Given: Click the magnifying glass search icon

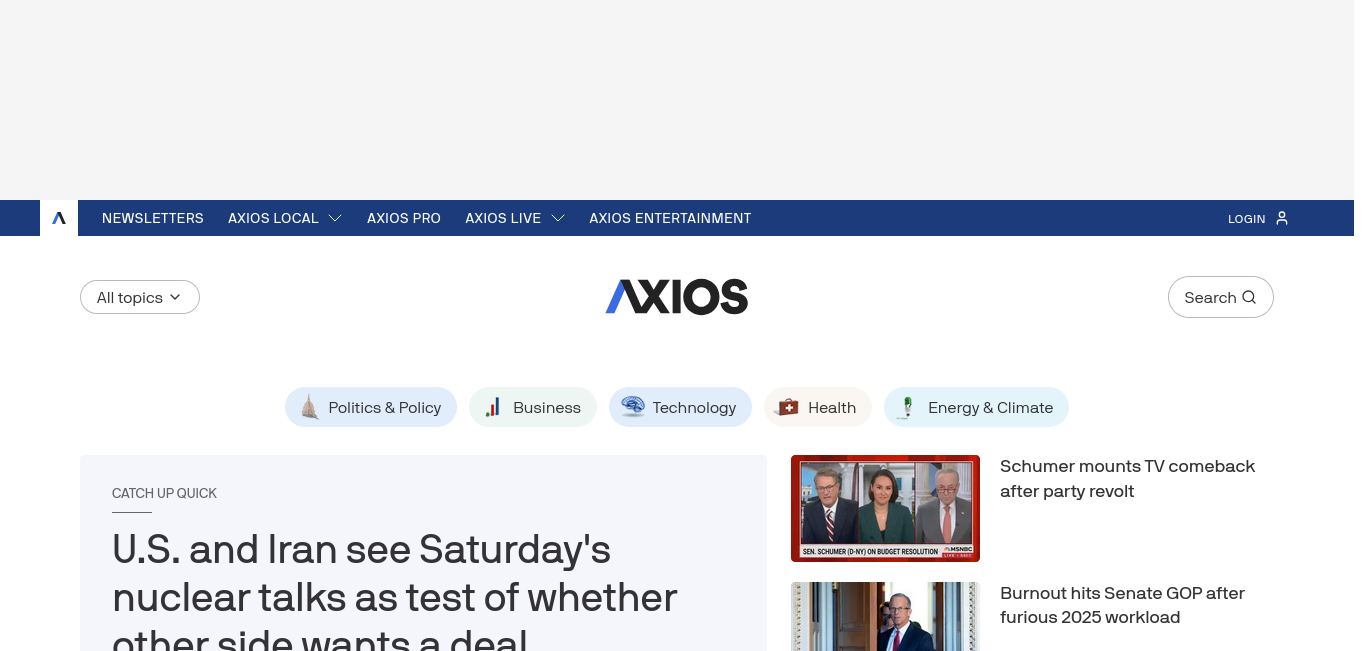Looking at the screenshot, I should (x=1249, y=297).
